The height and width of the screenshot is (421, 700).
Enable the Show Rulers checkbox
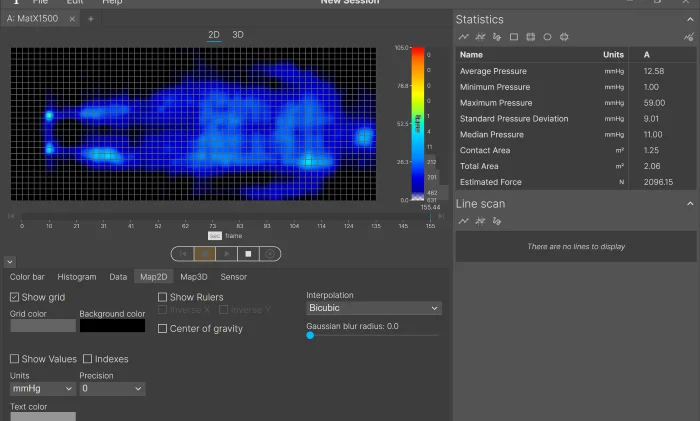click(x=163, y=297)
